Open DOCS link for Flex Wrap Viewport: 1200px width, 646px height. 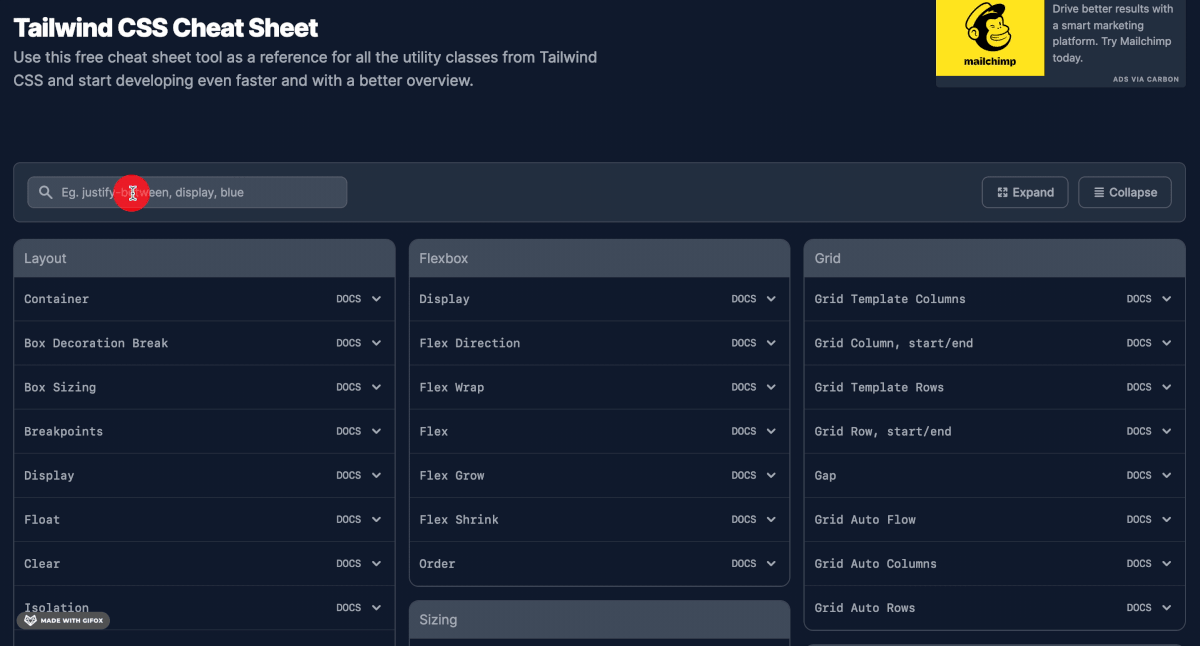pos(744,387)
